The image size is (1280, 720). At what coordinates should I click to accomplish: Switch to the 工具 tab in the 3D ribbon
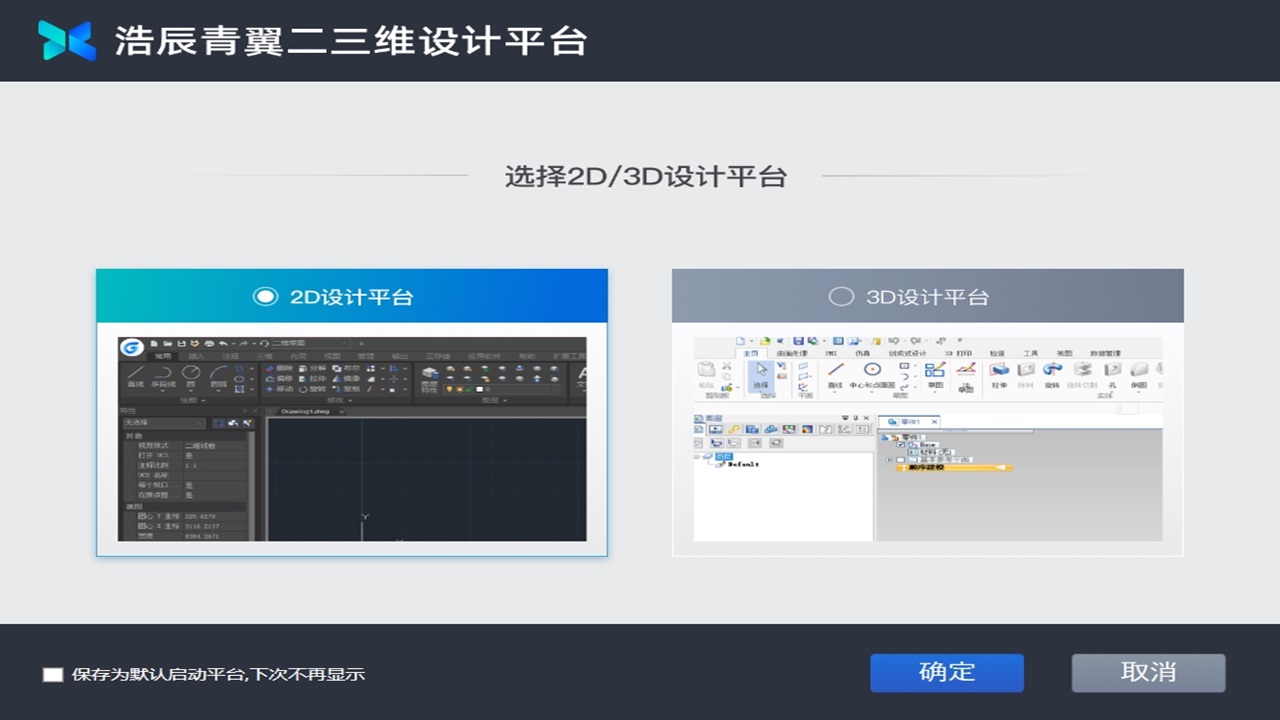pyautogui.click(x=1032, y=353)
